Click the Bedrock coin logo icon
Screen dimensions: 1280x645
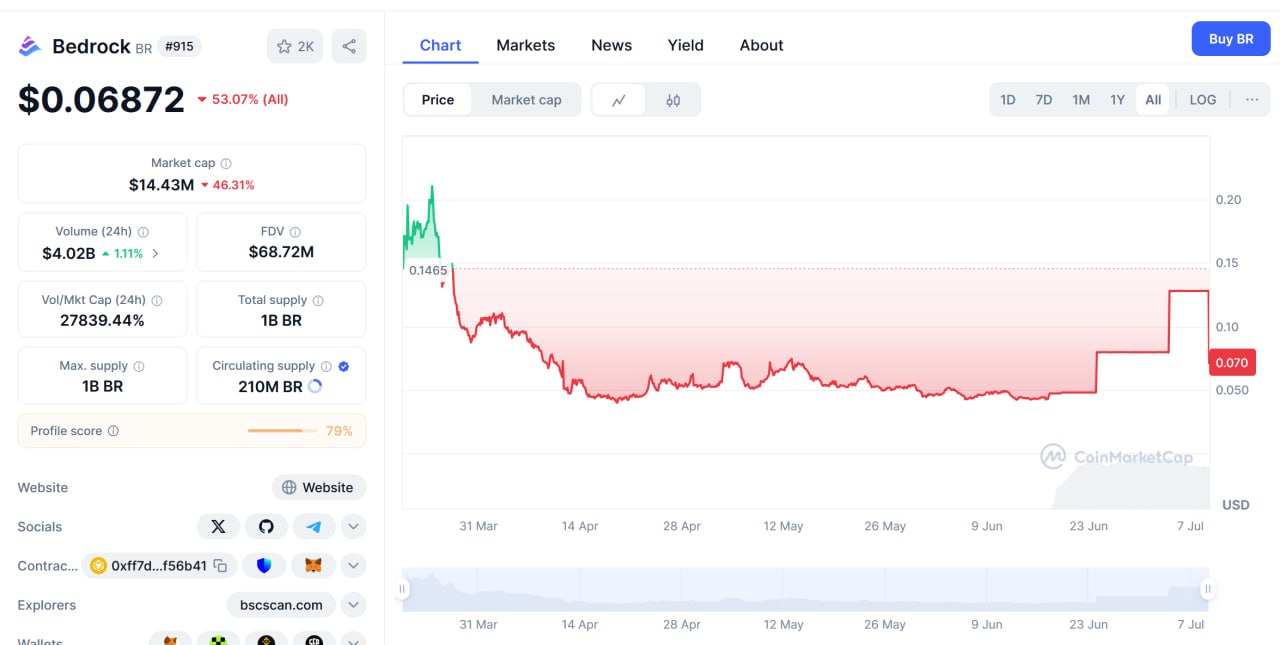[30, 46]
